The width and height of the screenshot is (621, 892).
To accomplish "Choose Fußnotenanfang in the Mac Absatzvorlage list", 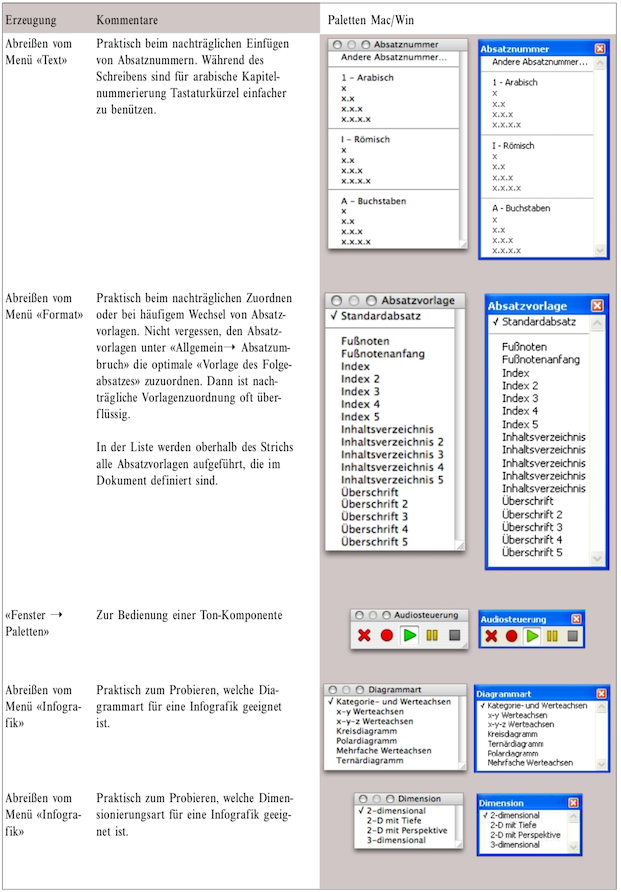I will coord(383,354).
